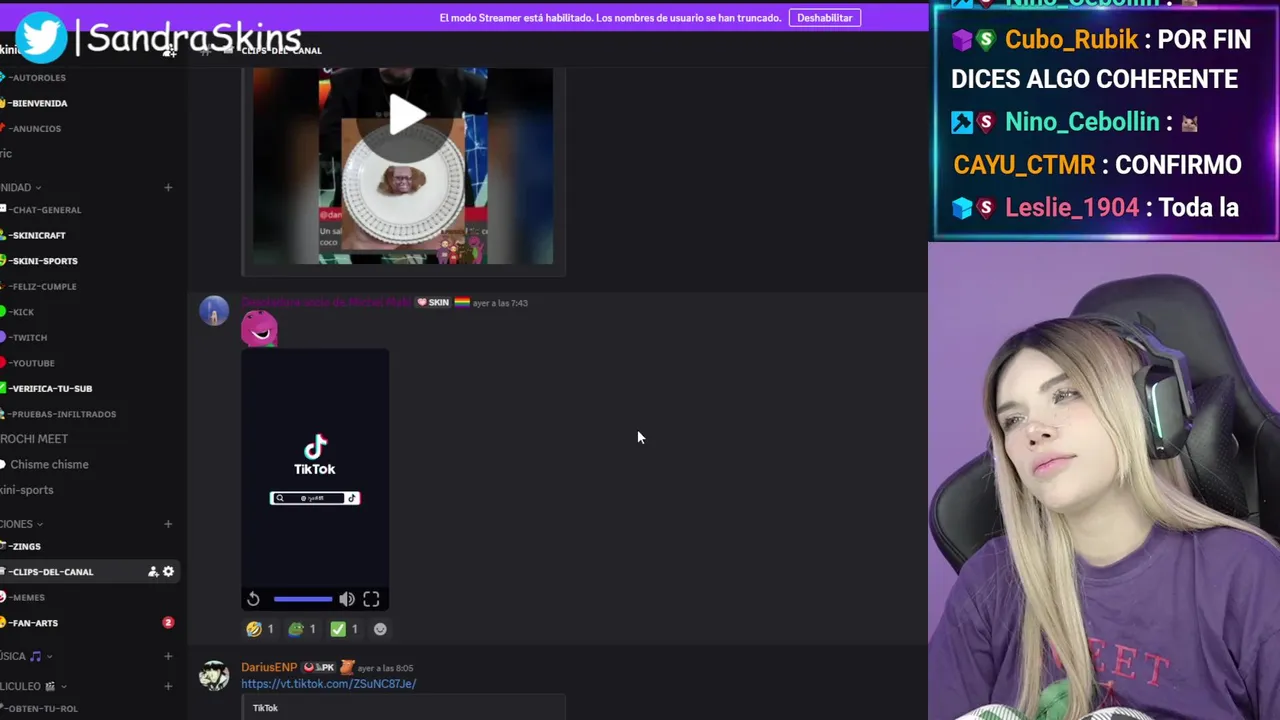Open the skini-sports text channel
The height and width of the screenshot is (720, 1280).
(44, 261)
